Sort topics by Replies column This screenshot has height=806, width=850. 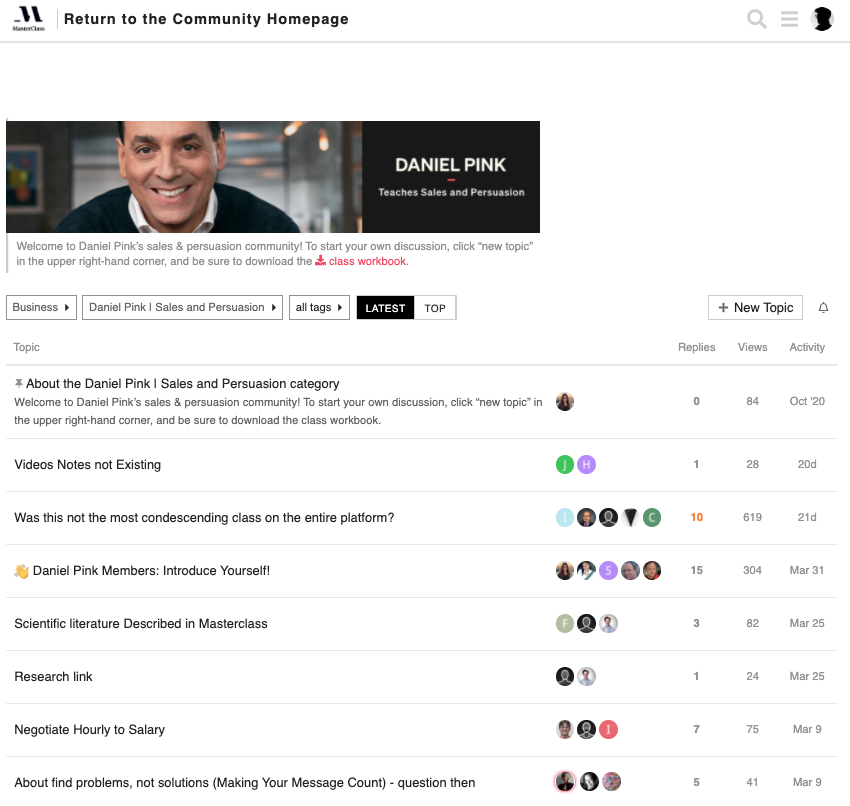coord(697,347)
